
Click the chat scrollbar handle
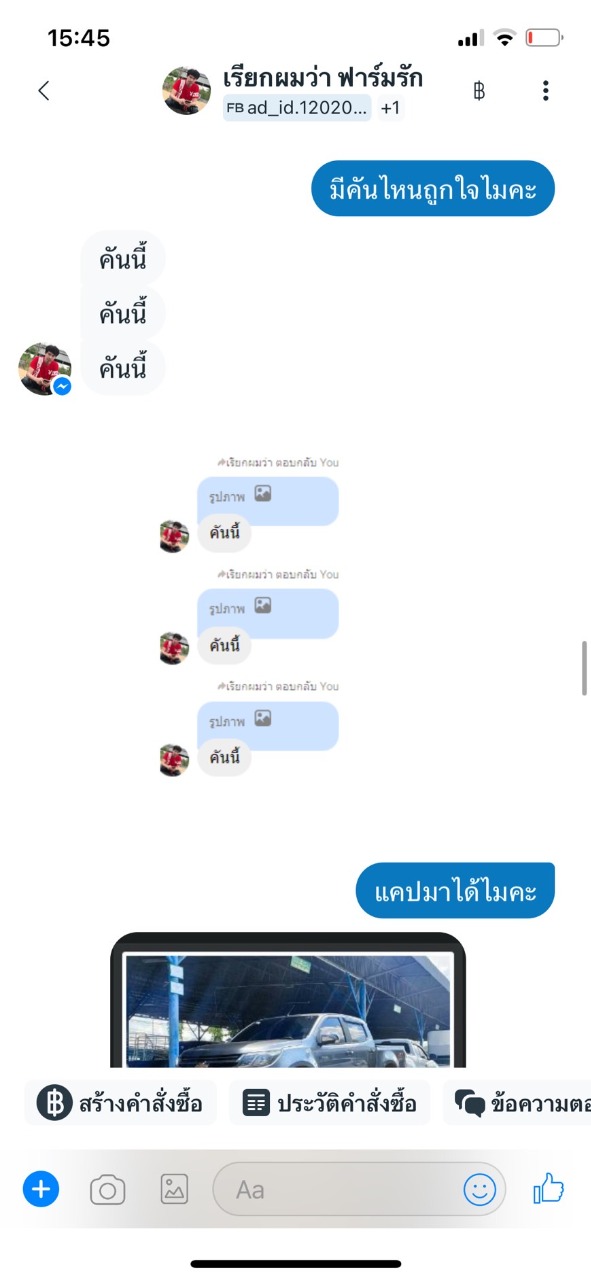(x=585, y=669)
